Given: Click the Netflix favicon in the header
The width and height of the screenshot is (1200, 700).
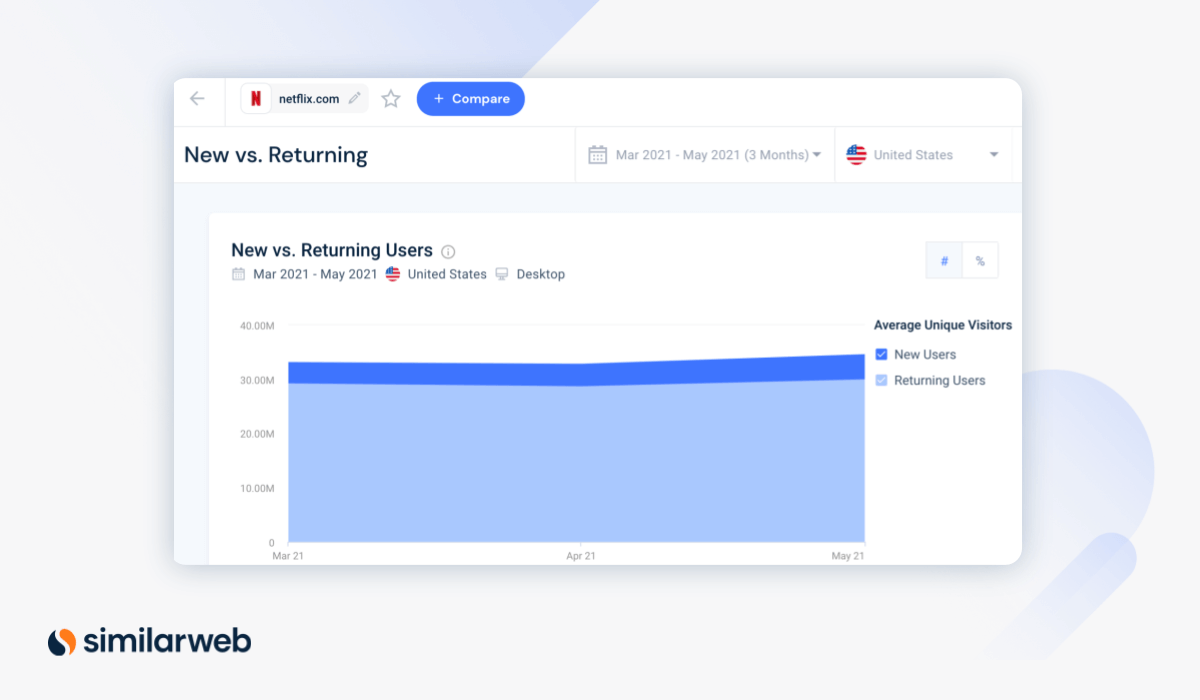Looking at the screenshot, I should coord(257,98).
